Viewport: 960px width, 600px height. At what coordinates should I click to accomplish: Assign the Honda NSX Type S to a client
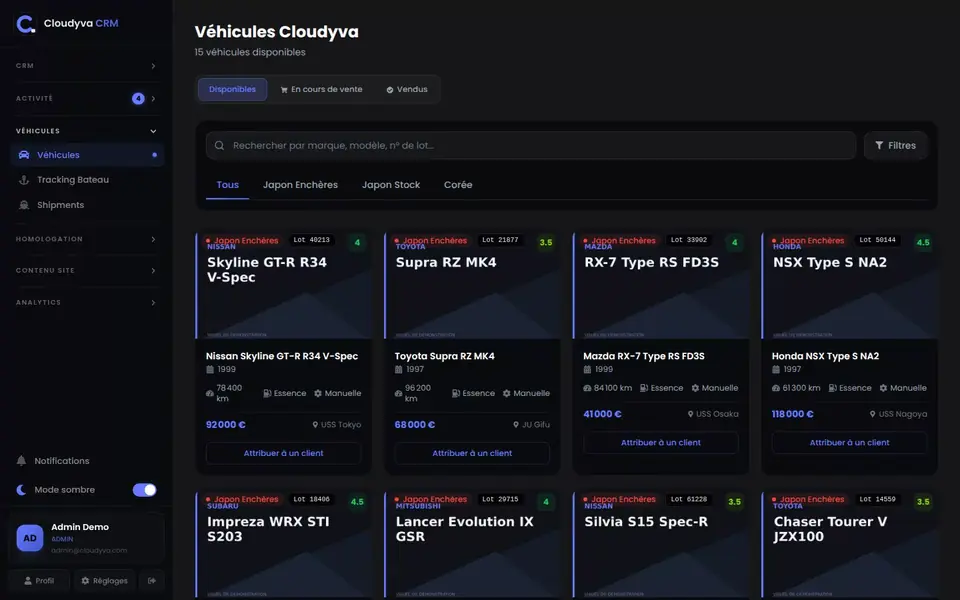[x=849, y=443]
